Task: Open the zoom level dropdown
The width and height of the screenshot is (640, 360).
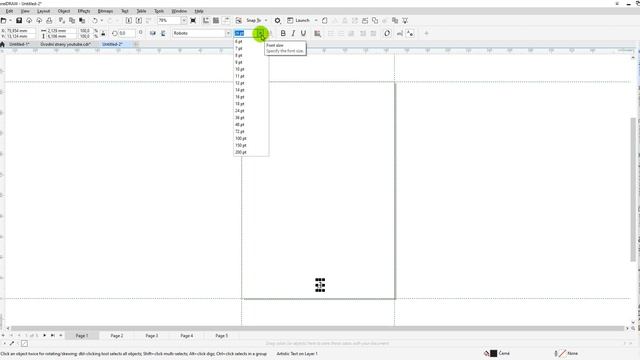Action: (184, 20)
